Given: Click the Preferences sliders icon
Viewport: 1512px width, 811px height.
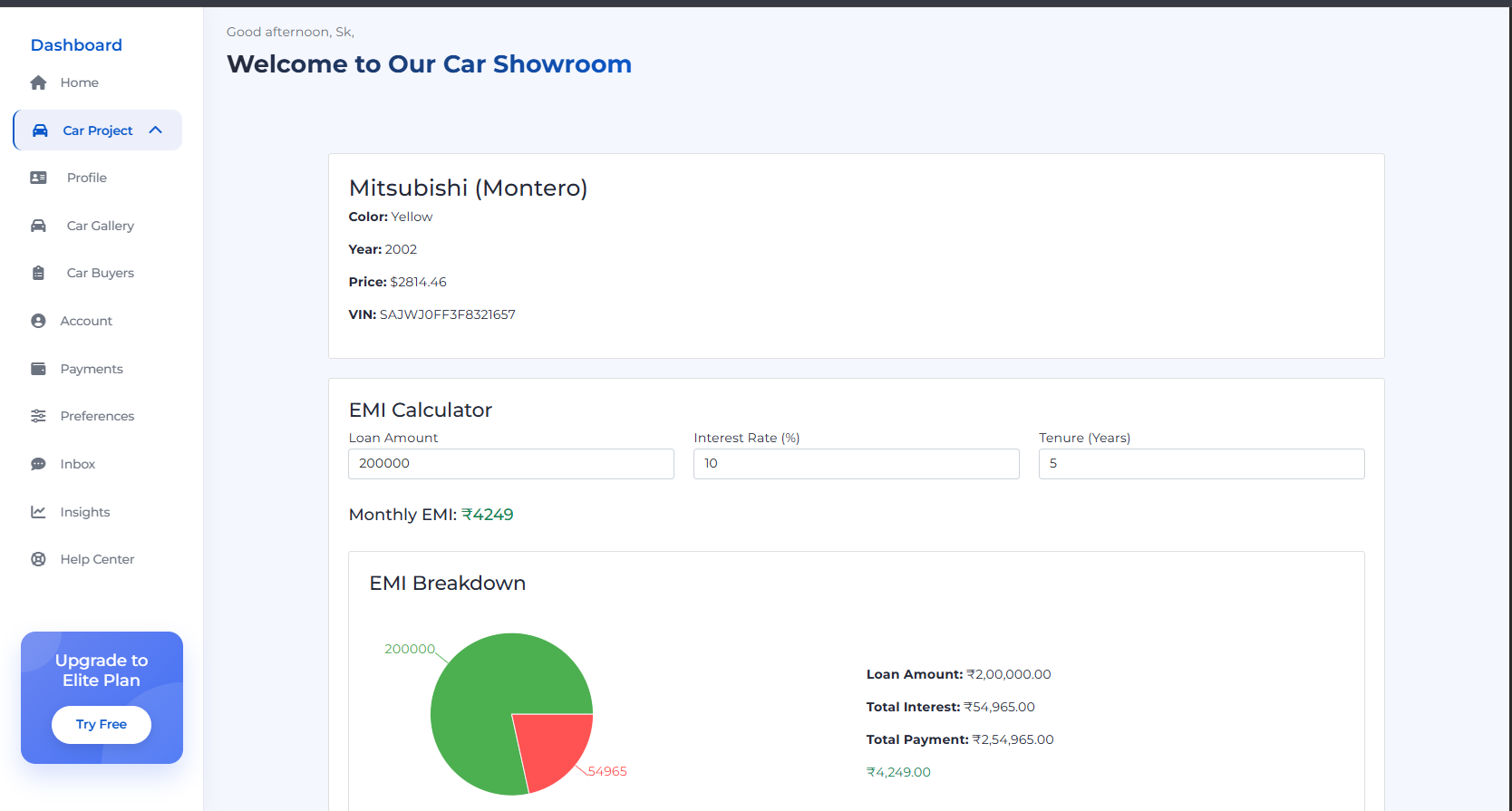Looking at the screenshot, I should tap(38, 416).
